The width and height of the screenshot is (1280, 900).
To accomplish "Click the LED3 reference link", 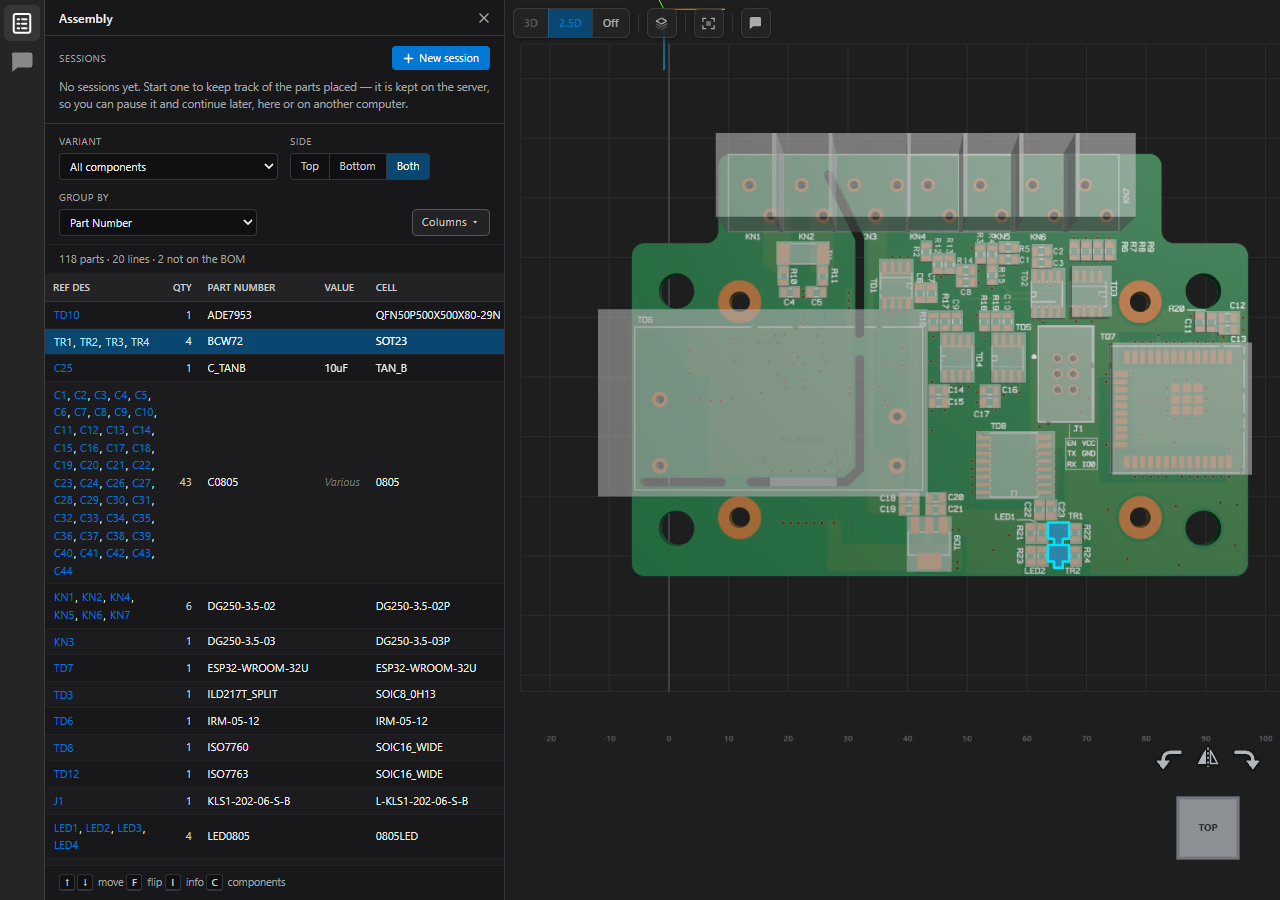I will click(130, 828).
